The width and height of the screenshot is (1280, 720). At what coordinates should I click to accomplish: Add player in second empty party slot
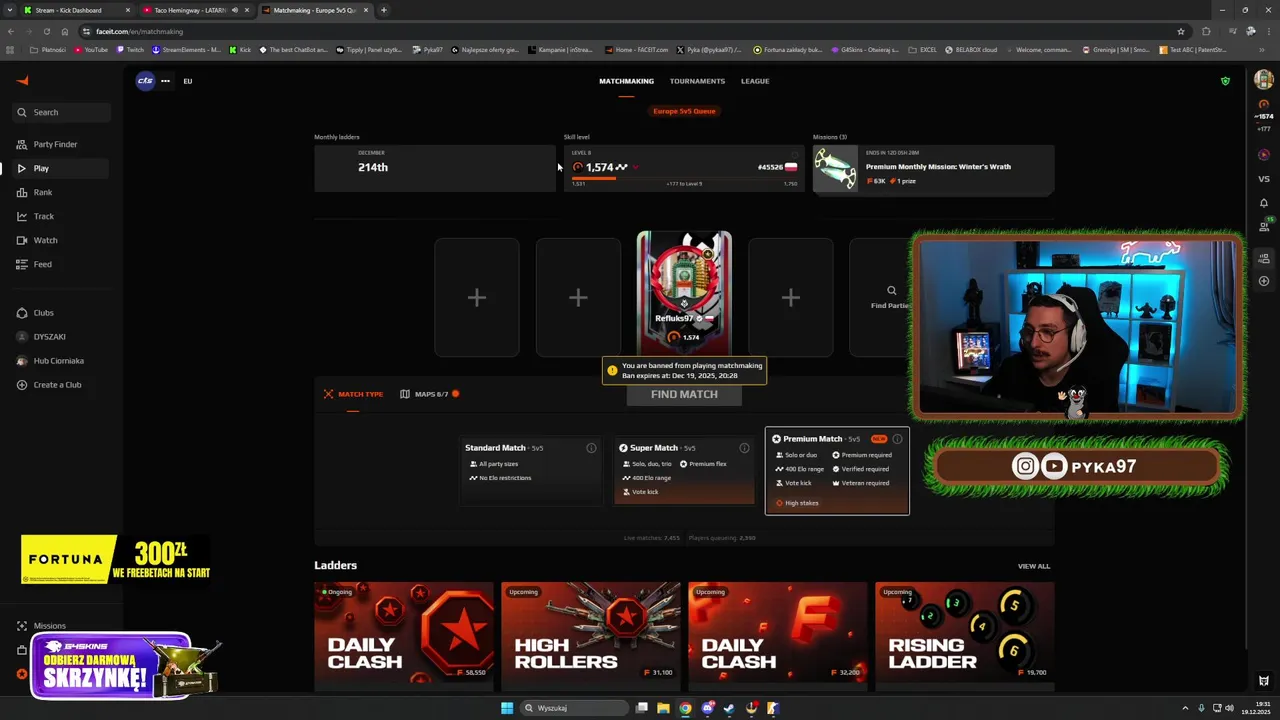click(x=578, y=297)
